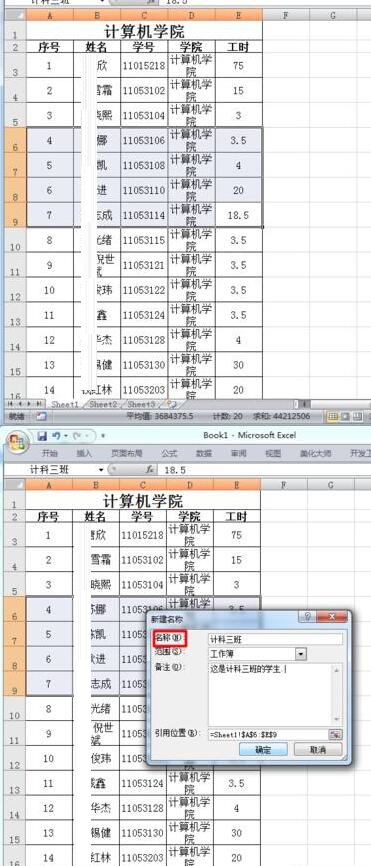371x866 pixels.
Task: Click the Save icon in quick access toolbar
Action: coord(42,436)
